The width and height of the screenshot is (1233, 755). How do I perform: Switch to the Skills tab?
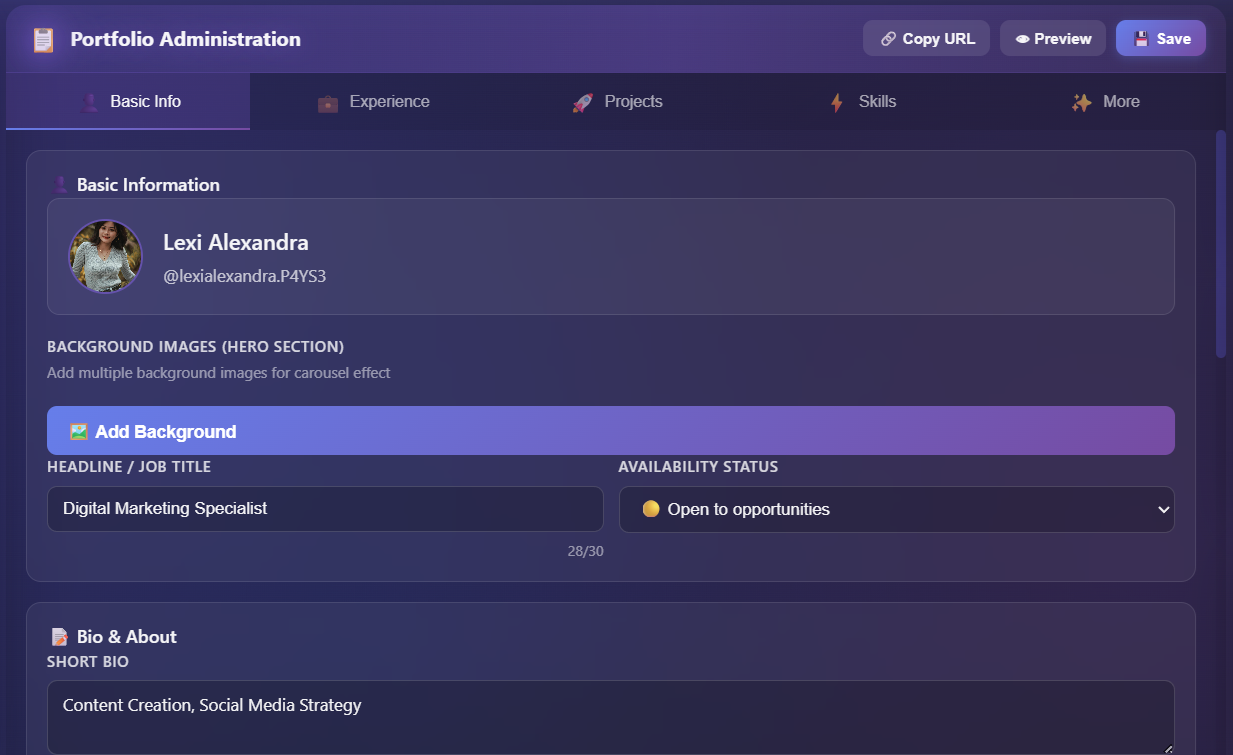pos(862,101)
